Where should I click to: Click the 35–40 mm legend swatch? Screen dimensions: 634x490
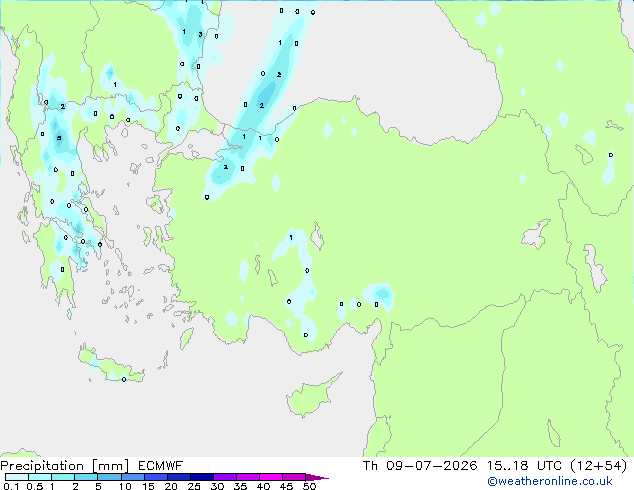click(247, 477)
